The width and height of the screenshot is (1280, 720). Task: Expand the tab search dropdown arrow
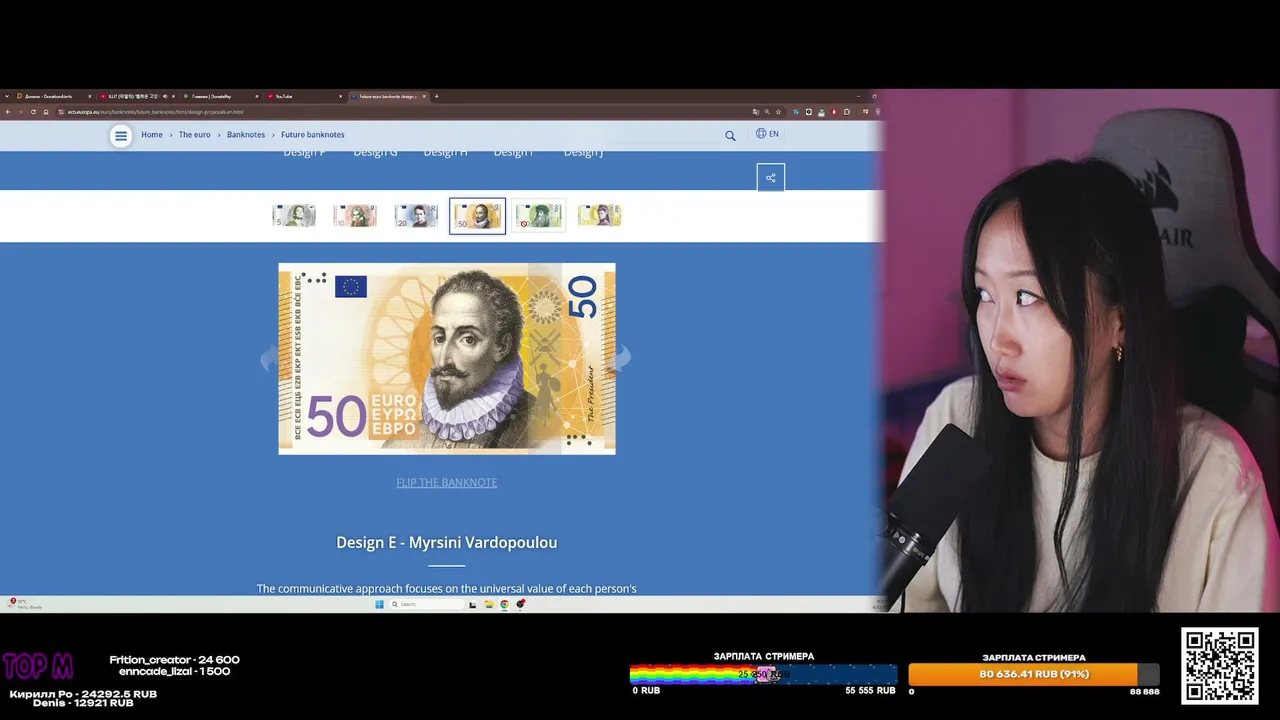(6, 96)
